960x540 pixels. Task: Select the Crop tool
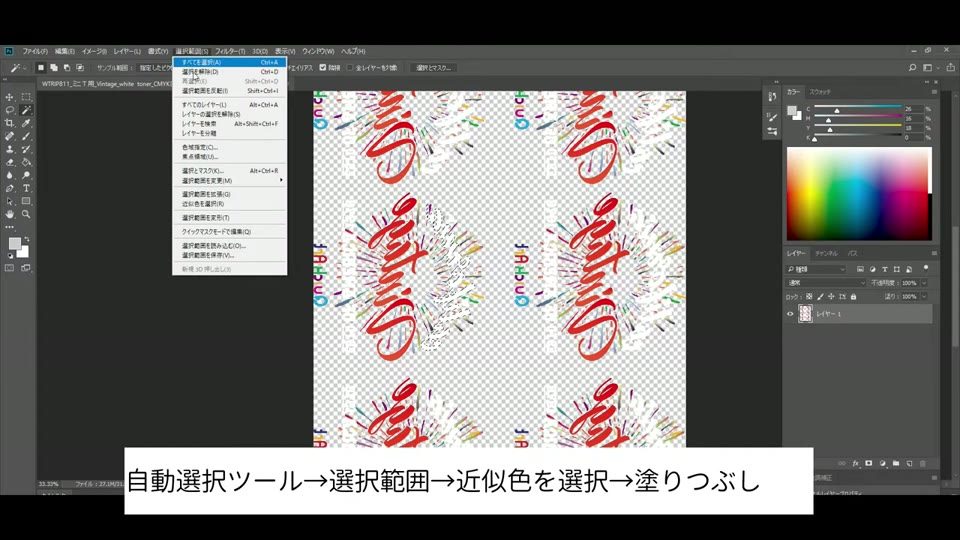pos(9,123)
